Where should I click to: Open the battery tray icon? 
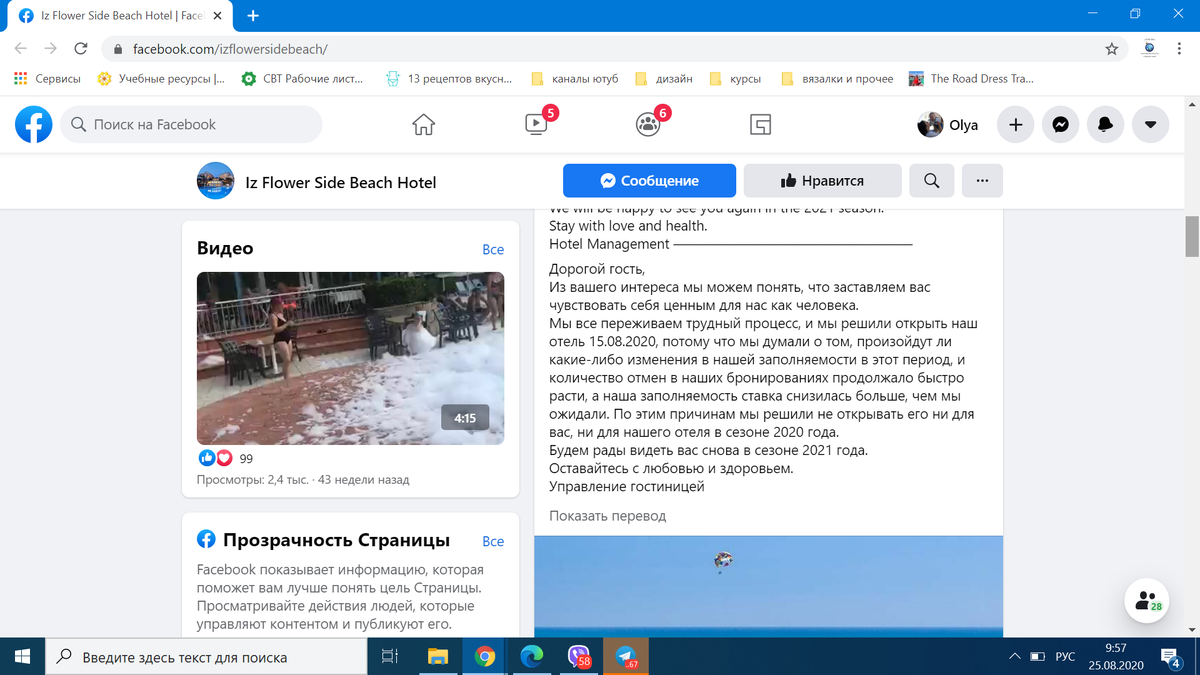click(1039, 656)
